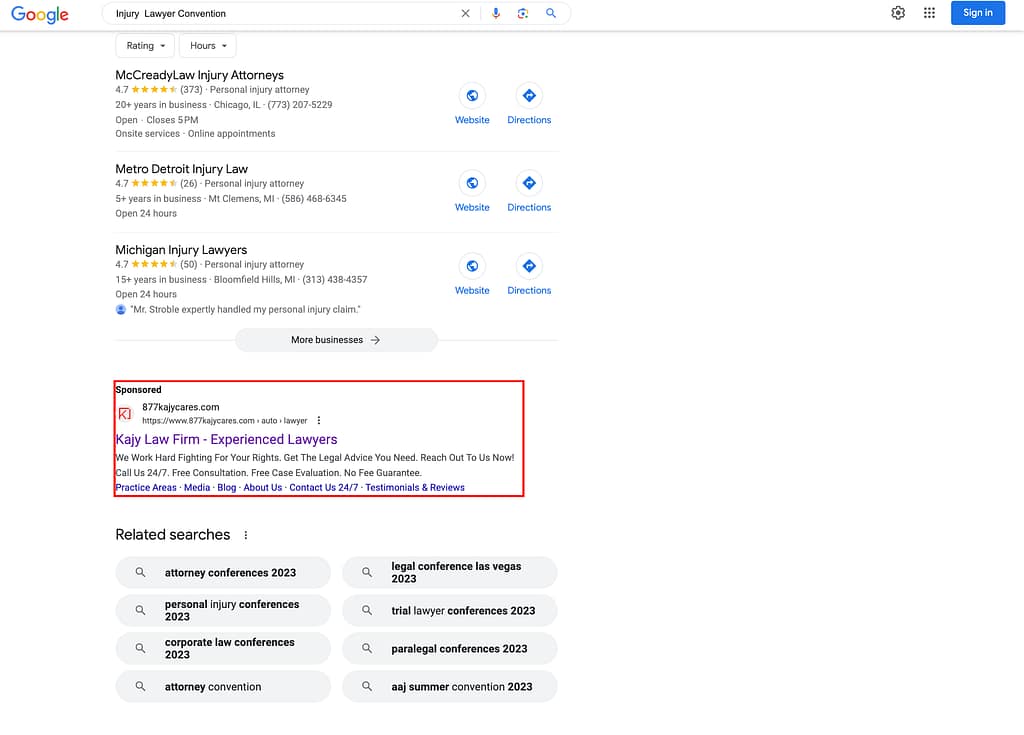Search corporate law conferences 2023 suggestion
This screenshot has height=735, width=1024.
point(223,649)
